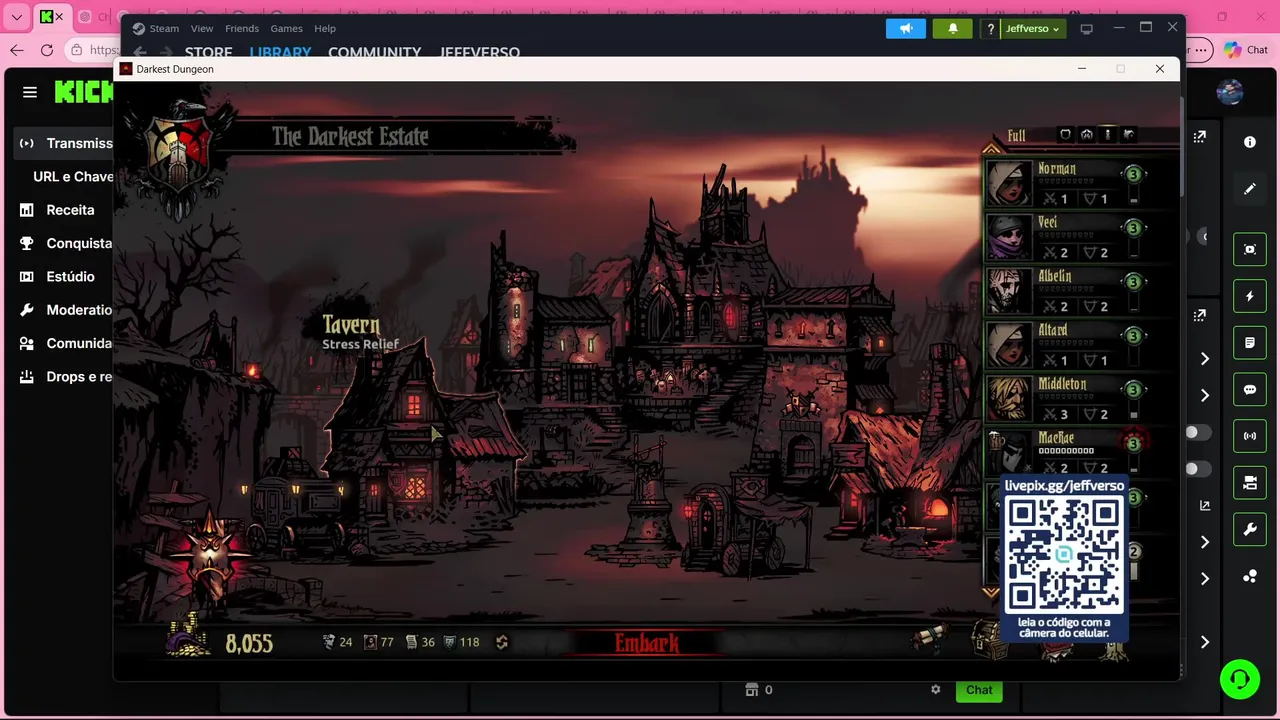
Task: Click Steam Big Picture mode monitor icon
Action: [1087, 29]
